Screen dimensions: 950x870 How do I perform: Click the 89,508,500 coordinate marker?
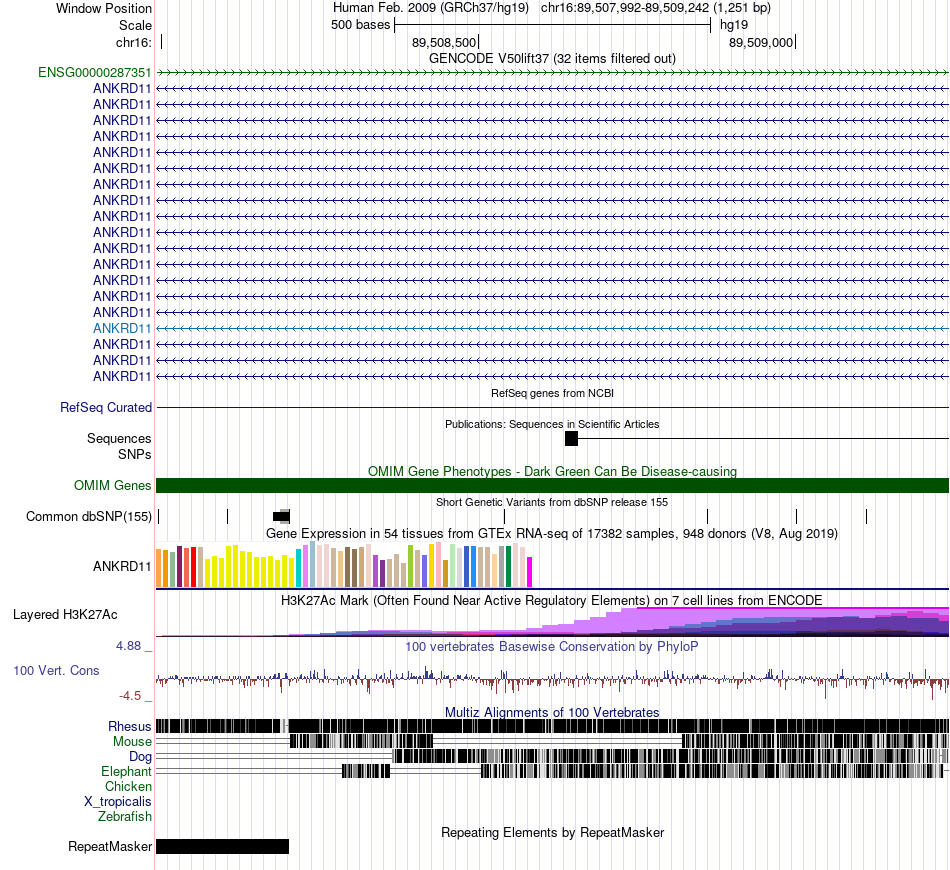[x=444, y=43]
